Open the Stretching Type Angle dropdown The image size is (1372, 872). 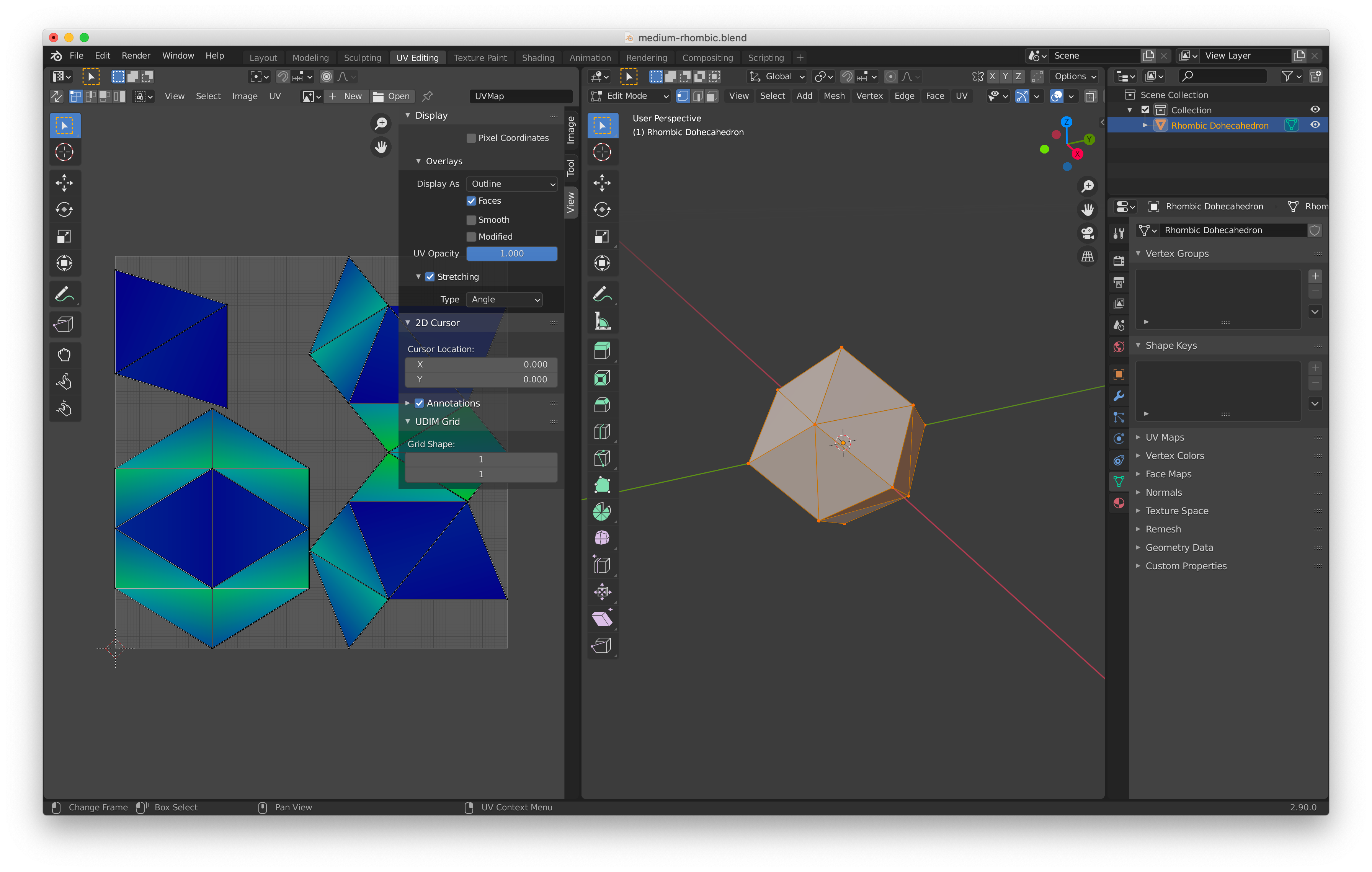(x=504, y=300)
